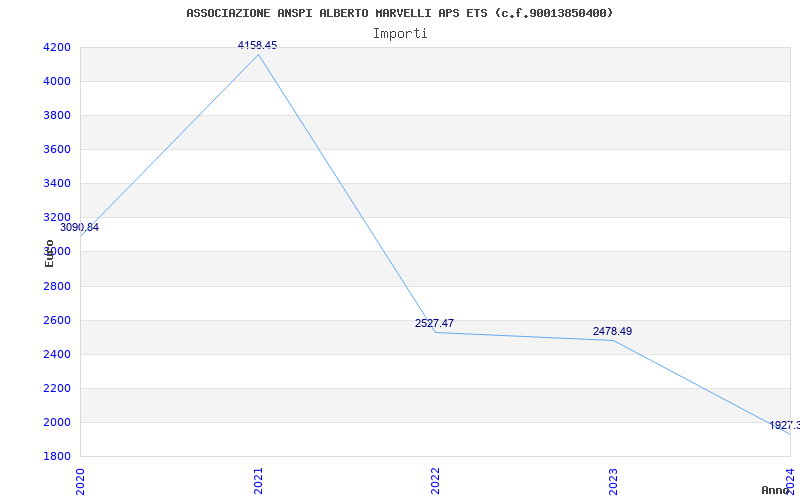
Task: Click the 2022 x-axis label
Action: 435,481
